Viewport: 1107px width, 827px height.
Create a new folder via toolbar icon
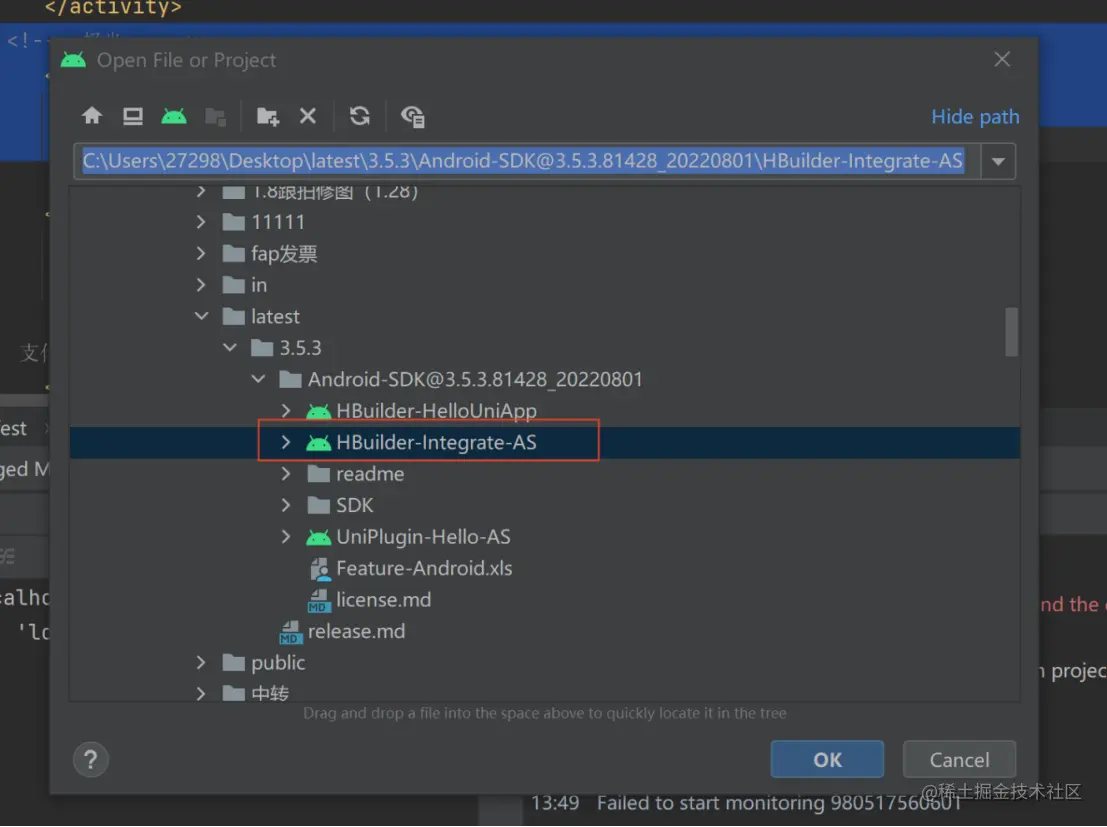(x=268, y=116)
